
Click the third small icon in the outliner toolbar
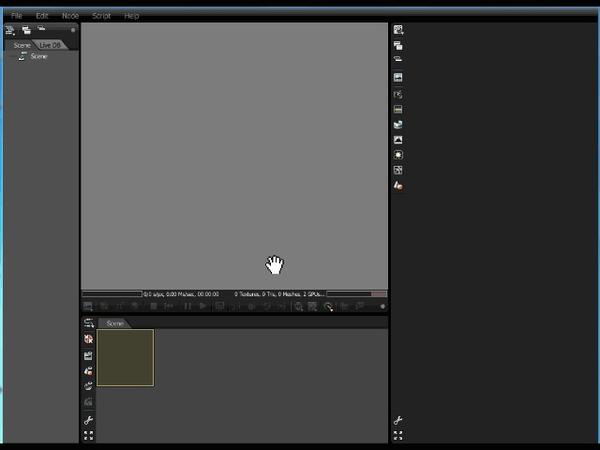41,28
